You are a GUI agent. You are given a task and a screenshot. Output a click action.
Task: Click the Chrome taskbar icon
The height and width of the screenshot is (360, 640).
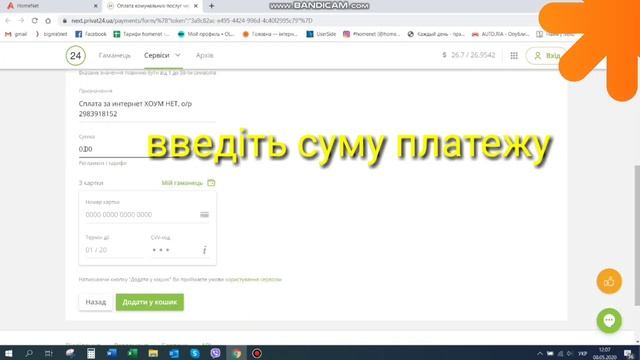click(x=236, y=353)
